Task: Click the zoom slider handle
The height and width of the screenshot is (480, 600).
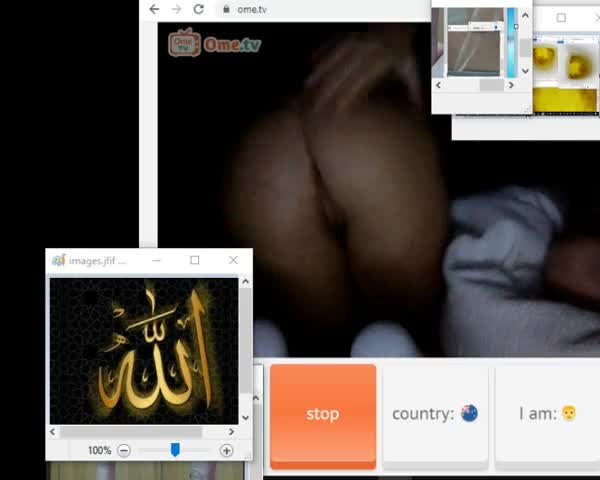Action: 175,451
